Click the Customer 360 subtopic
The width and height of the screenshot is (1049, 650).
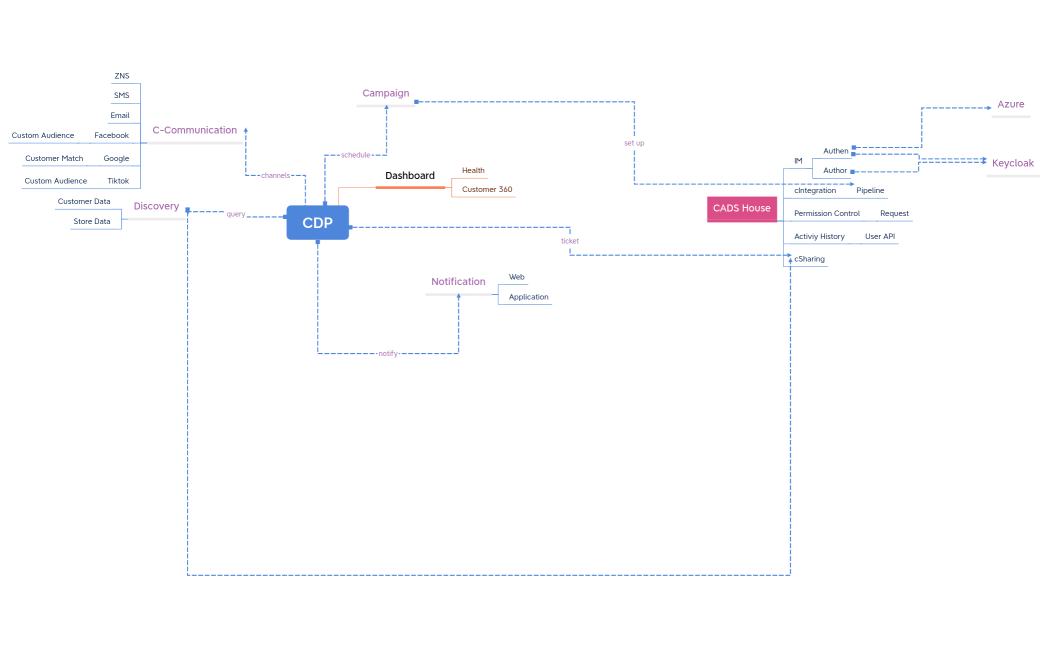[x=487, y=189]
